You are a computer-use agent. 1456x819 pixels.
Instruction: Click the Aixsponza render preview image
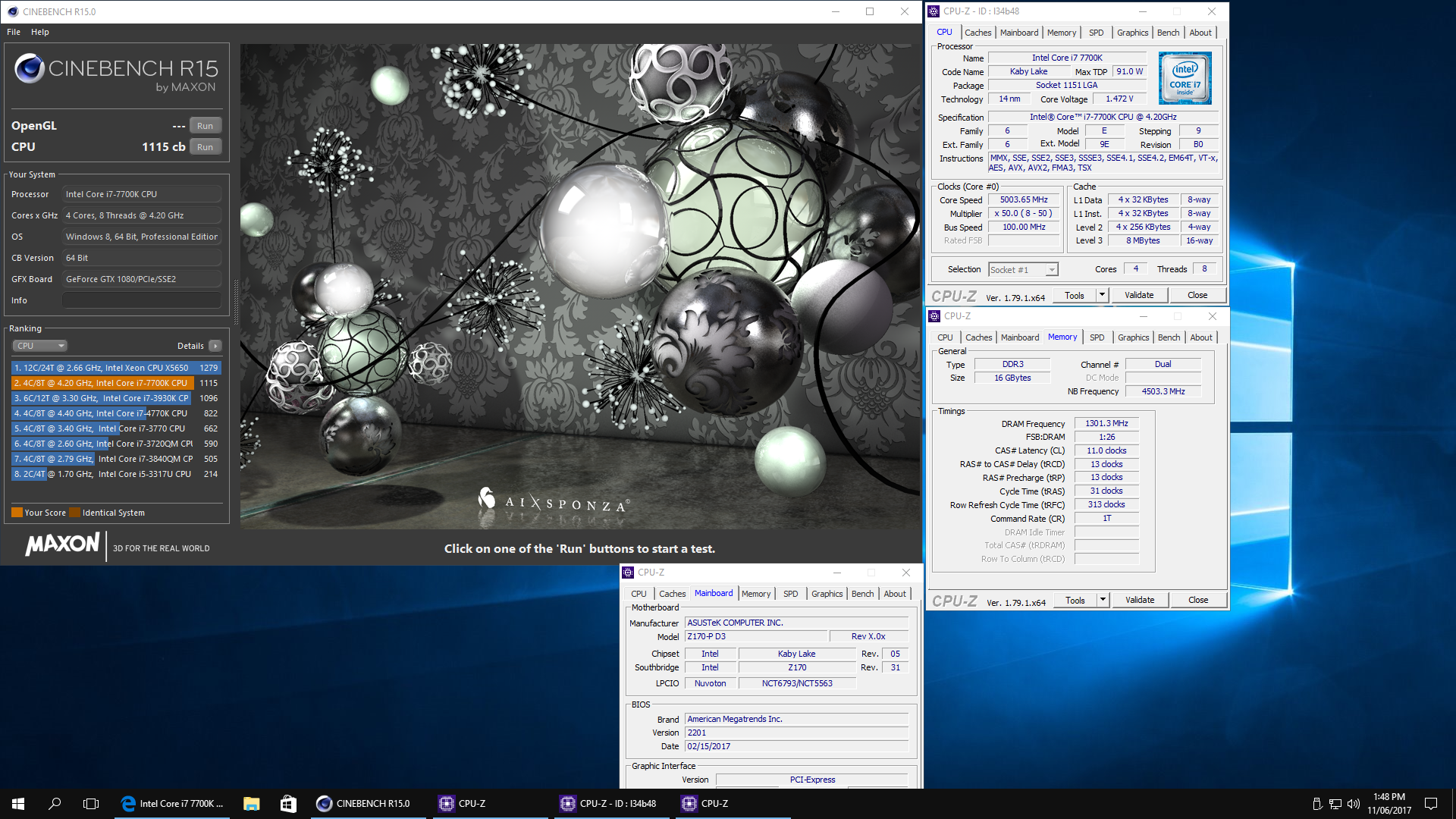click(581, 287)
